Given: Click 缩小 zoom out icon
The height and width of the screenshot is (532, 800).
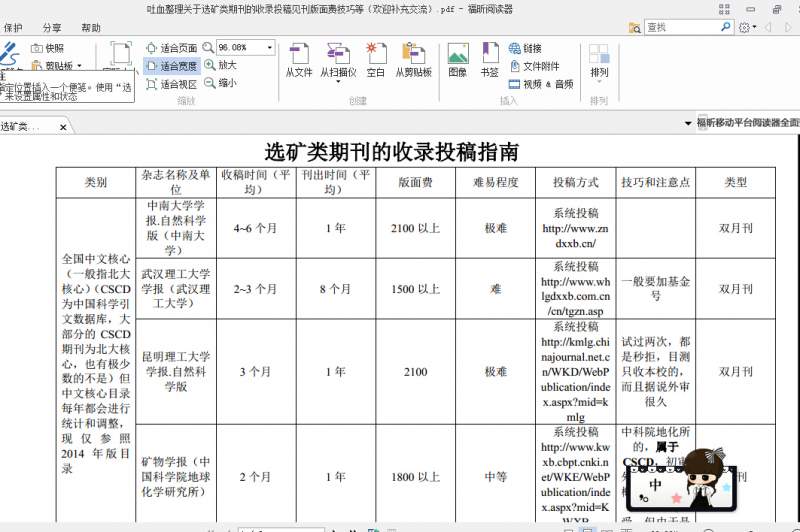Looking at the screenshot, I should coord(210,83).
